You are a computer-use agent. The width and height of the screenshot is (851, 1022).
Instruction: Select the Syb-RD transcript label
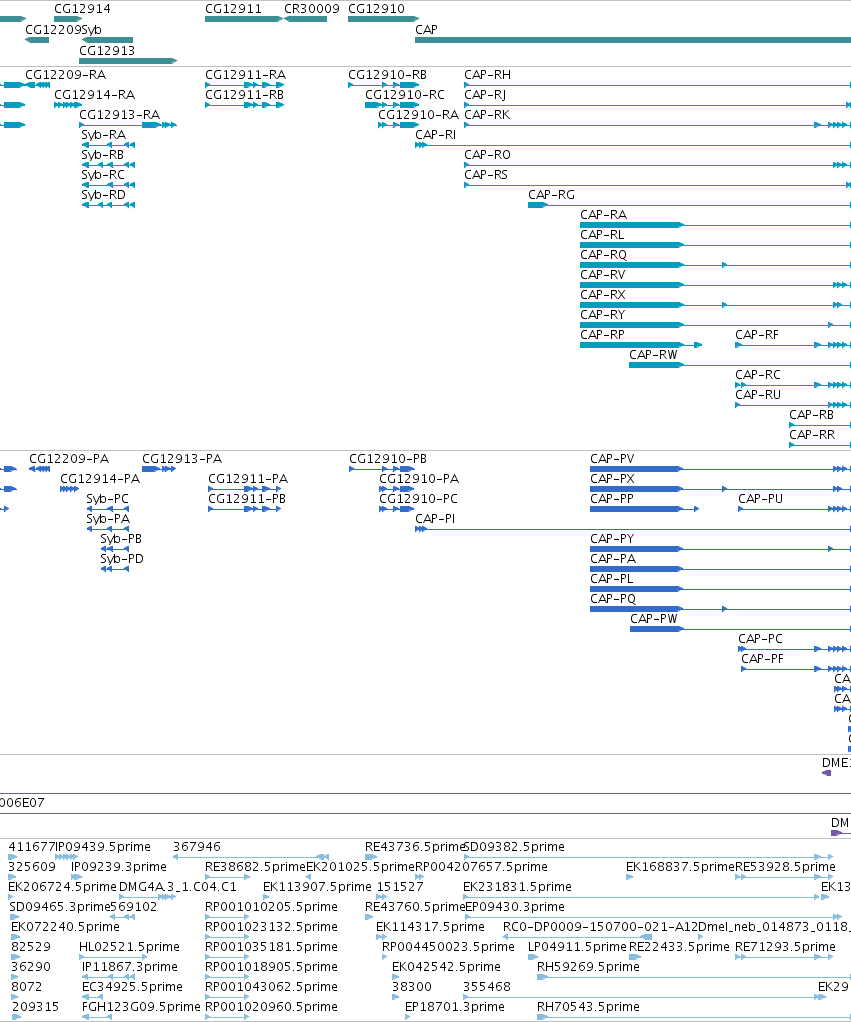point(103,194)
